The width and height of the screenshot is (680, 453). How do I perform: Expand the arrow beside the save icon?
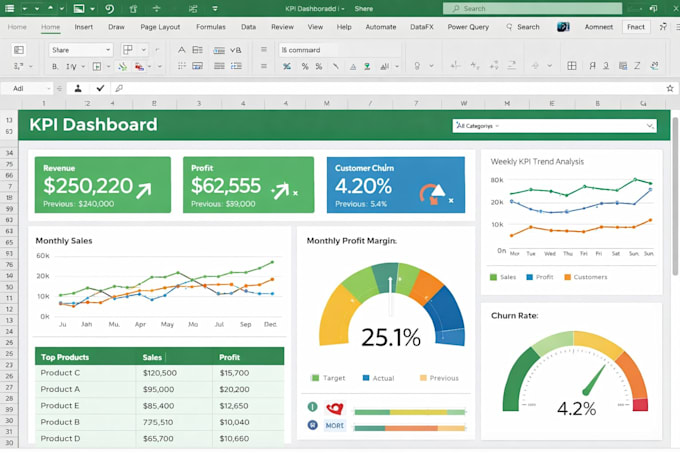(x=92, y=9)
